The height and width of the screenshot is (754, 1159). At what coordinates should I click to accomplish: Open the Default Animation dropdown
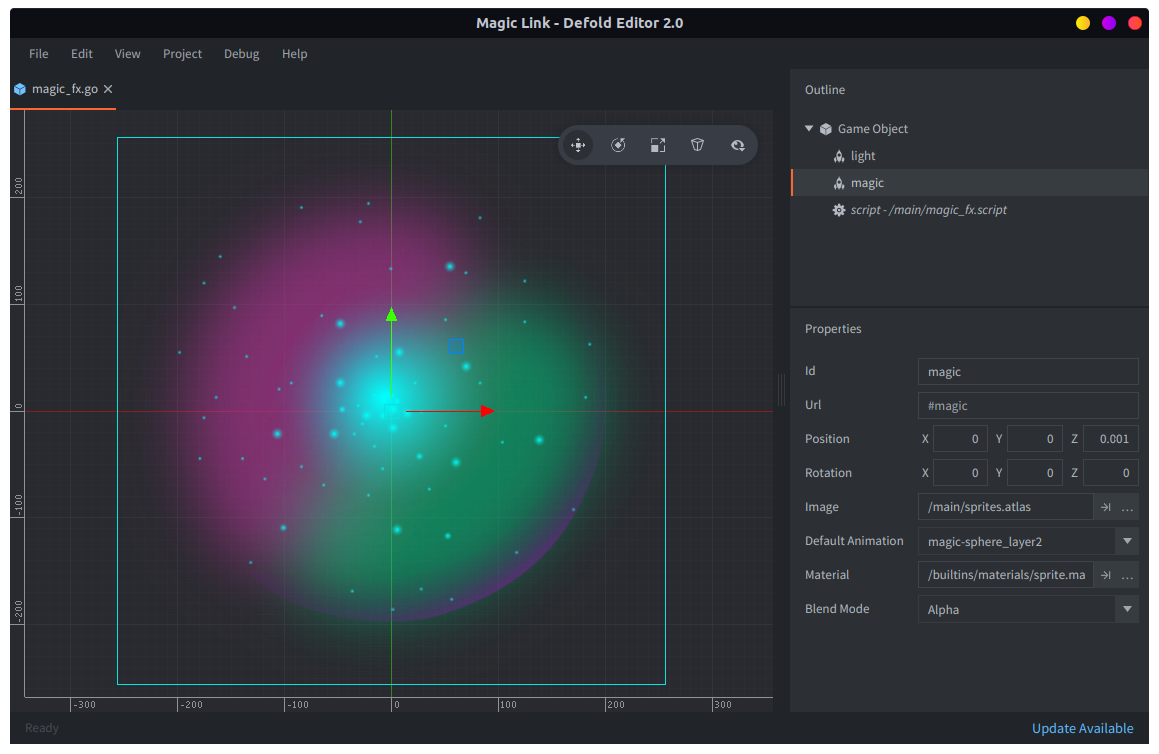(x=1126, y=541)
